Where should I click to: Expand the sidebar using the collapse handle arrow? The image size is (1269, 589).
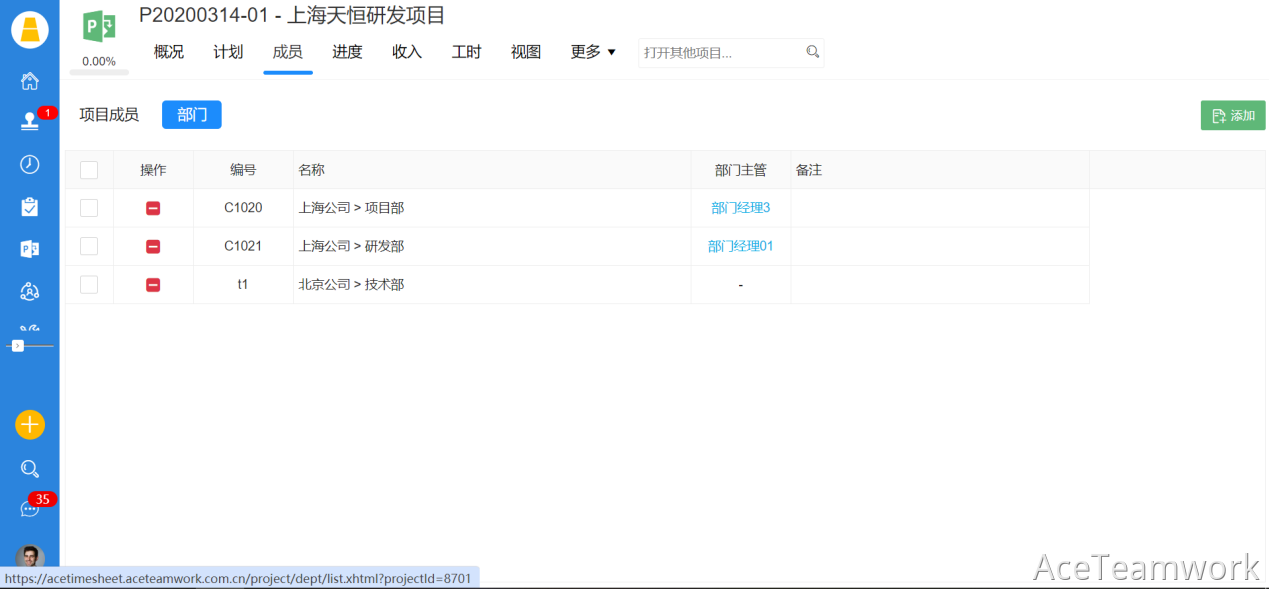coord(18,345)
